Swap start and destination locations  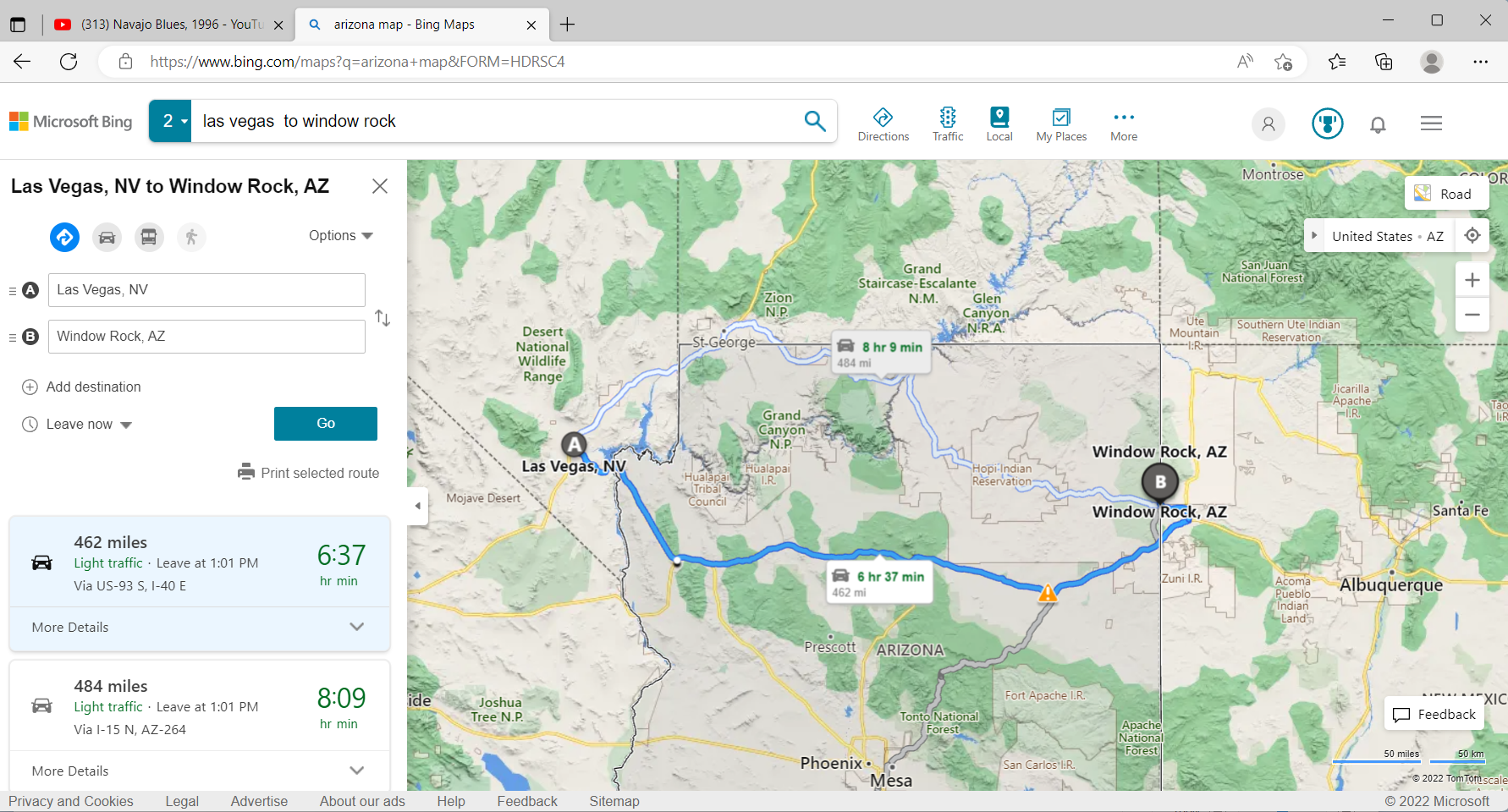[x=383, y=318]
